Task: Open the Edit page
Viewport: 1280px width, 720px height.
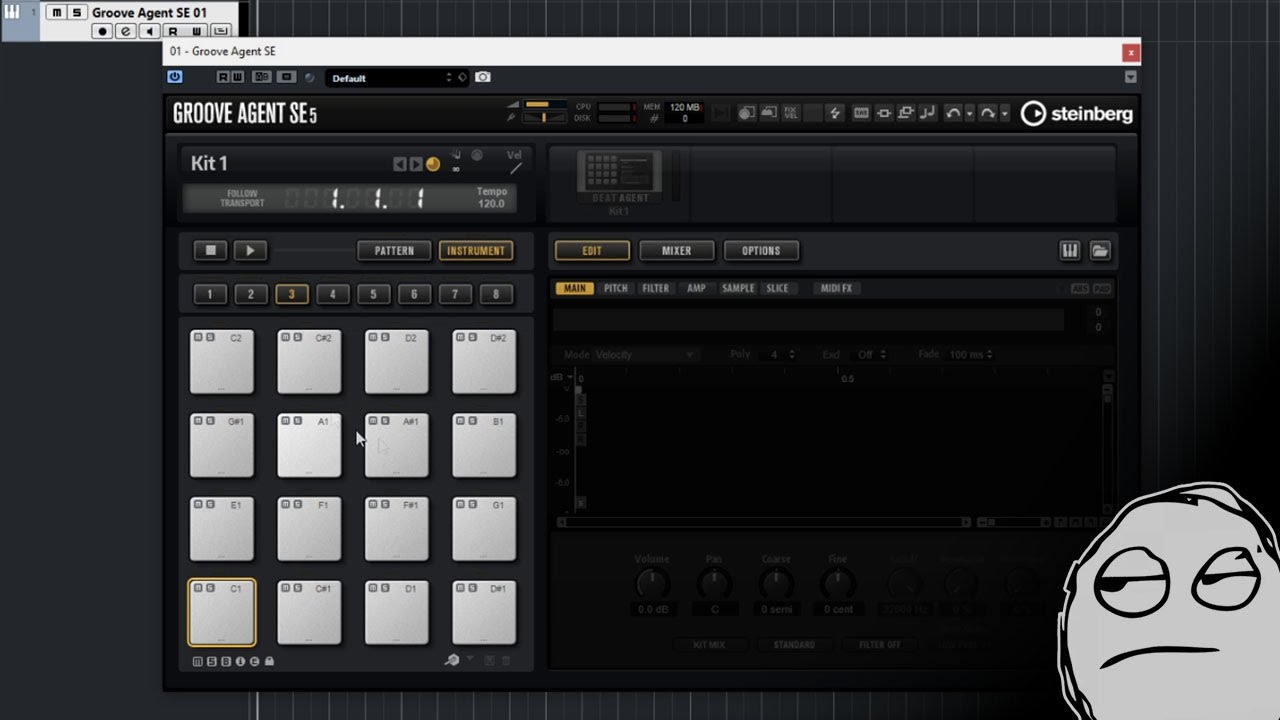Action: coord(592,251)
